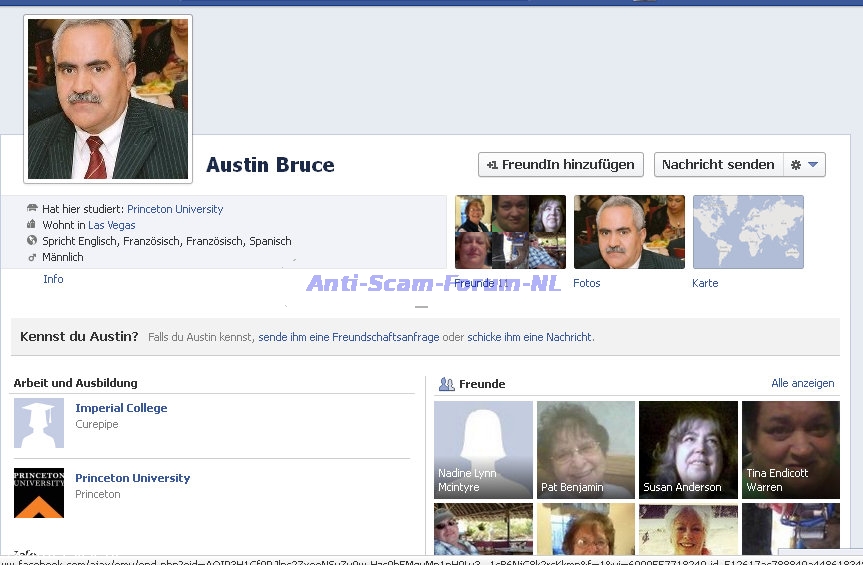Open the large profile picture
This screenshot has width=863, height=565.
(108, 99)
